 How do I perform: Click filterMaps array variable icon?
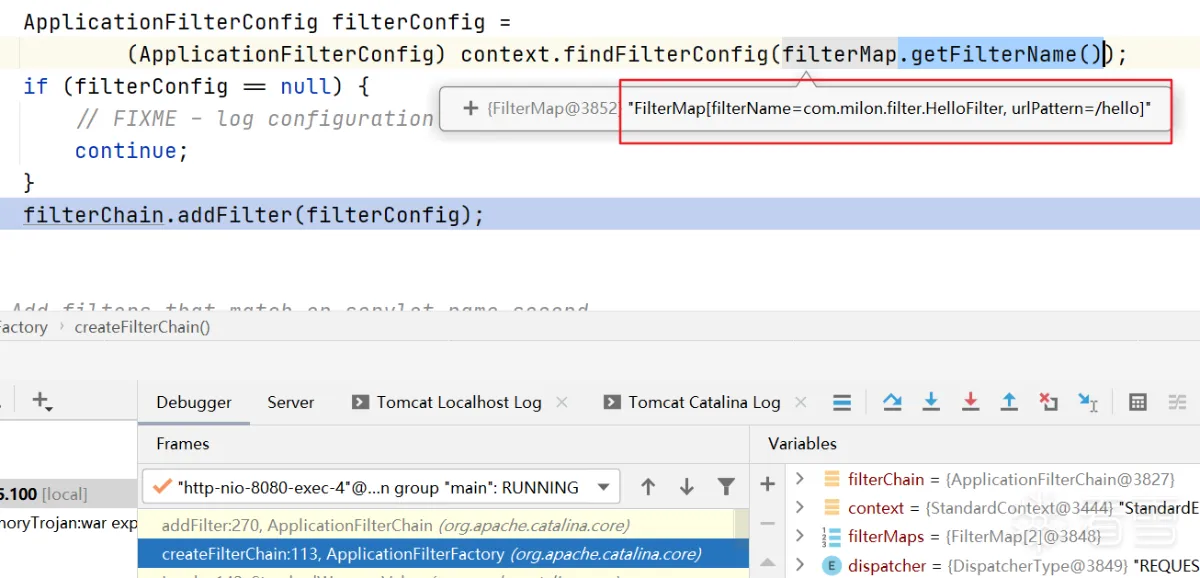[x=832, y=537]
